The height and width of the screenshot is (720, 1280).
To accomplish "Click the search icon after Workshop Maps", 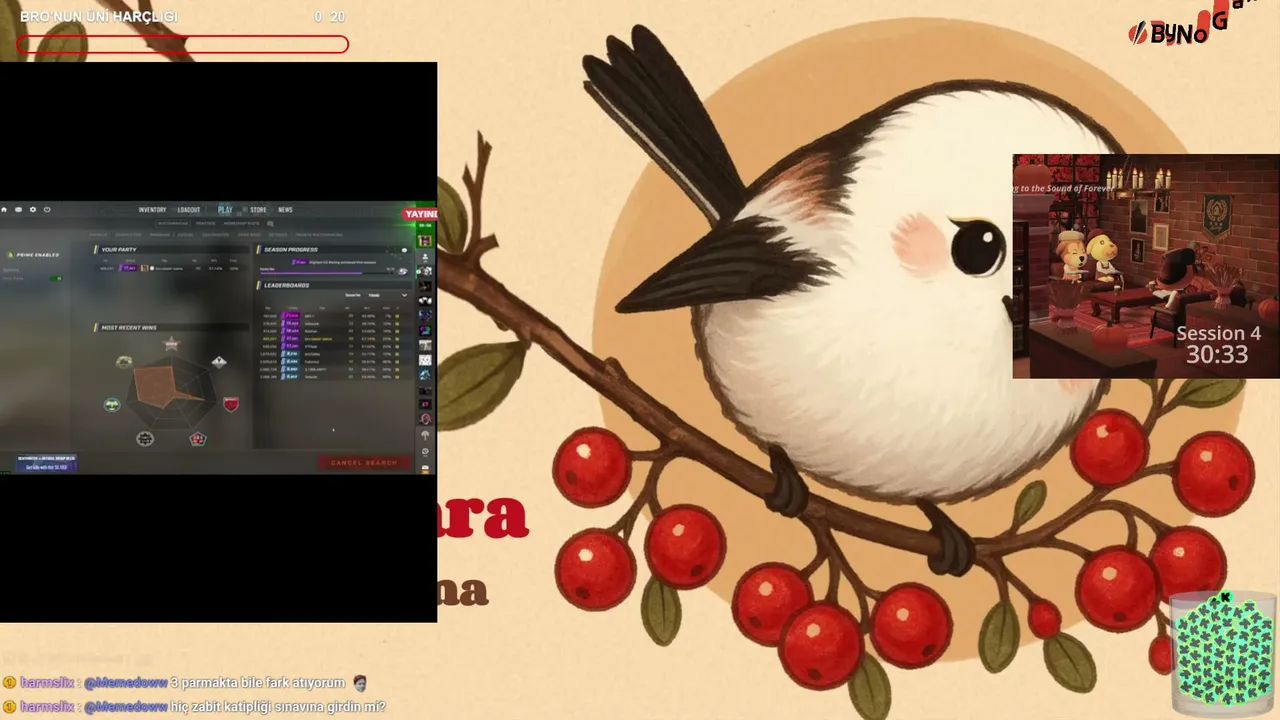I will pos(270,223).
